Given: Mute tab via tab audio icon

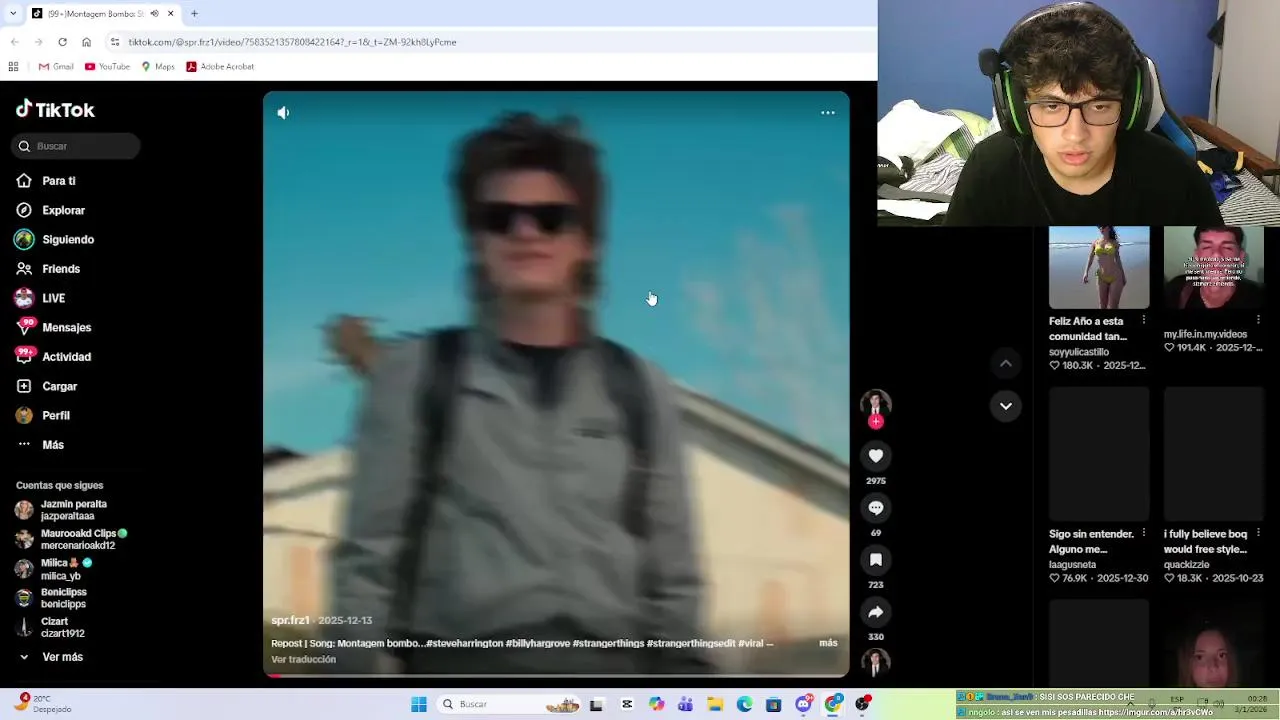Looking at the screenshot, I should tap(154, 13).
